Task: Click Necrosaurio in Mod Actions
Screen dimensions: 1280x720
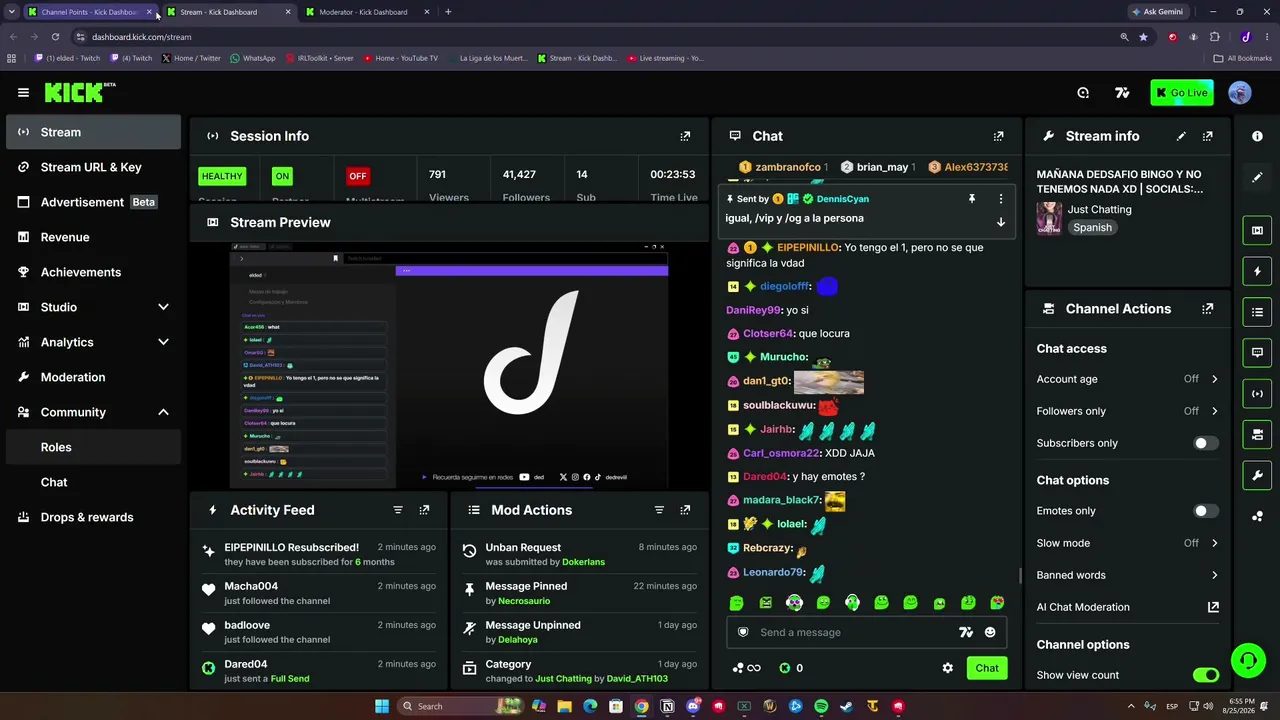Action: [x=524, y=601]
